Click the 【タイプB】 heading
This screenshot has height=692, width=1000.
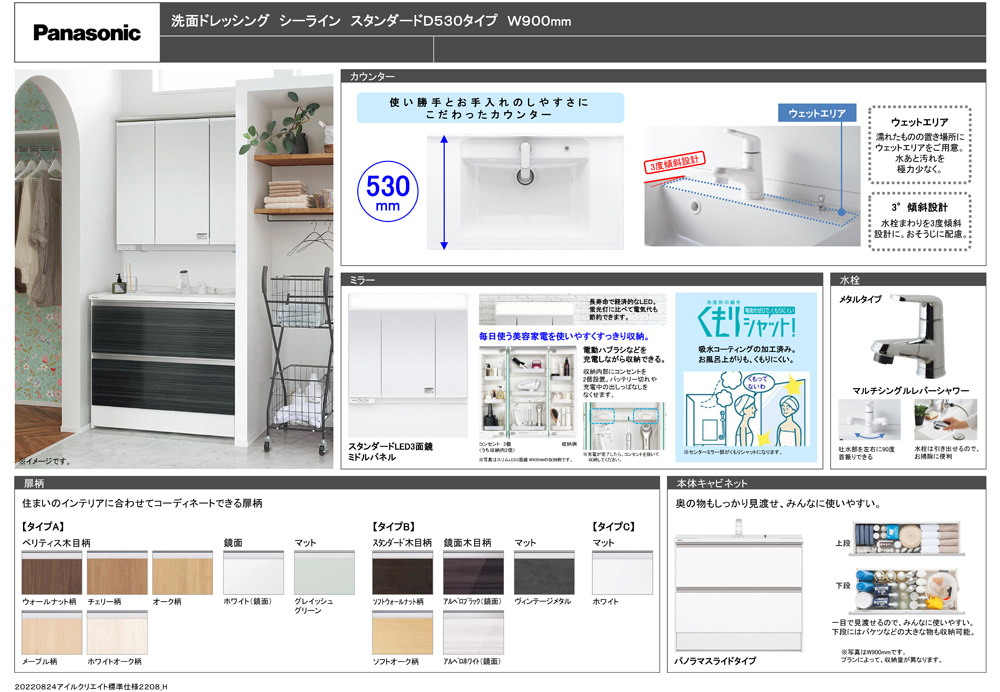pos(393,526)
